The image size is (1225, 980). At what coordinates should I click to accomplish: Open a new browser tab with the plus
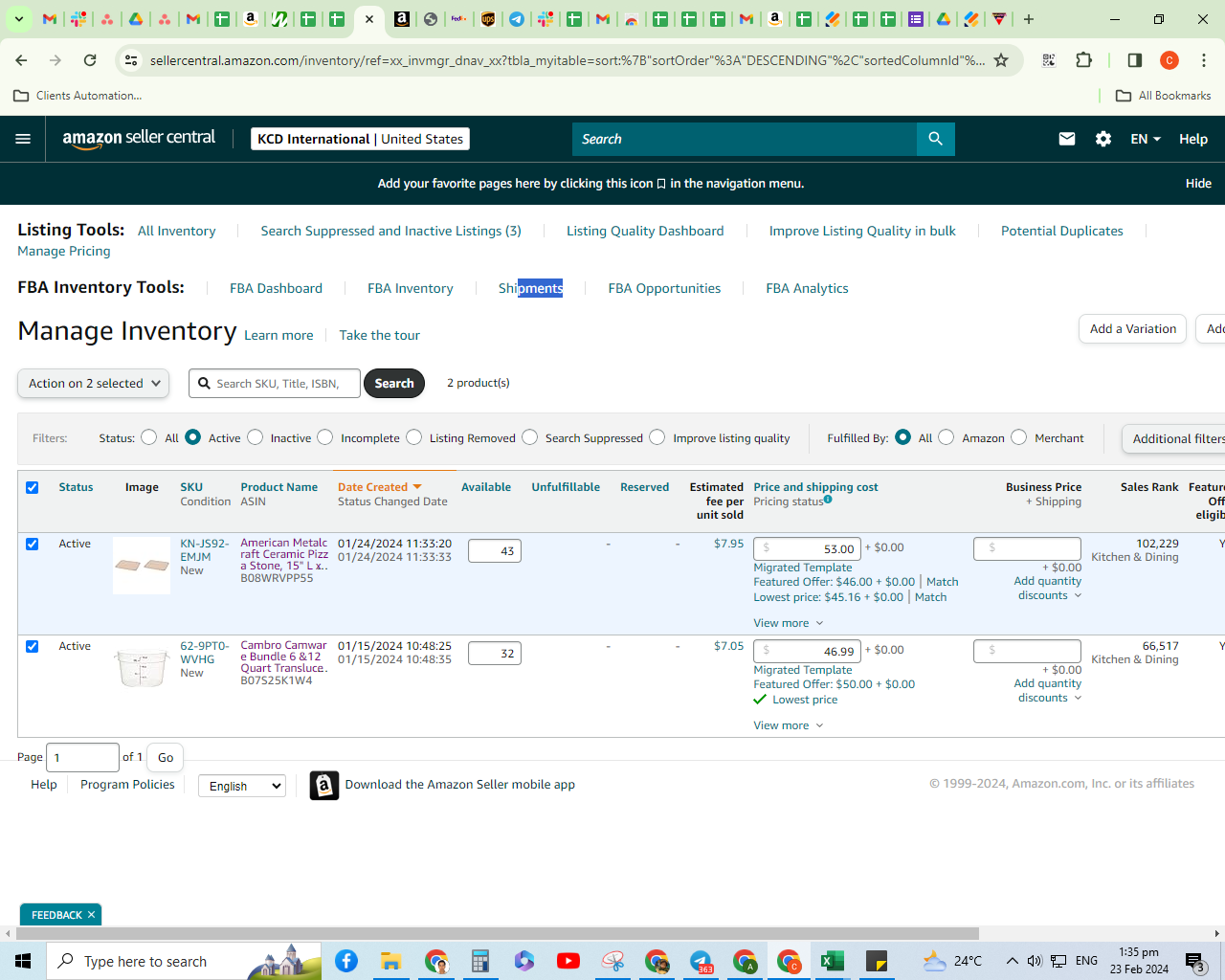tap(1029, 19)
